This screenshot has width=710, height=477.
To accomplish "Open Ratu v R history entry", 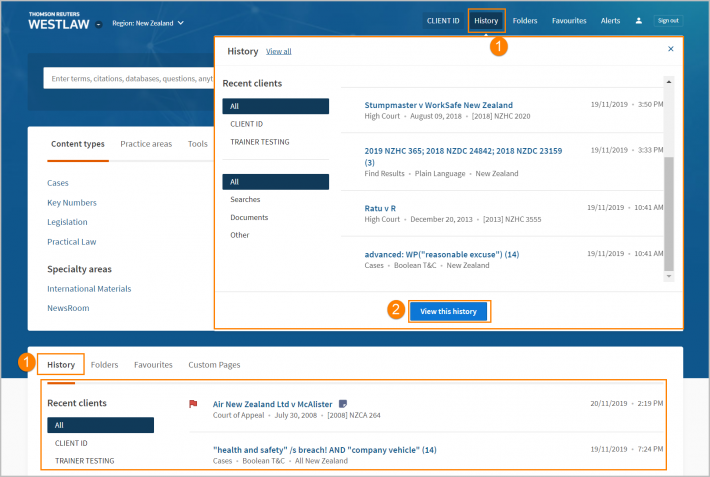I will pos(380,208).
